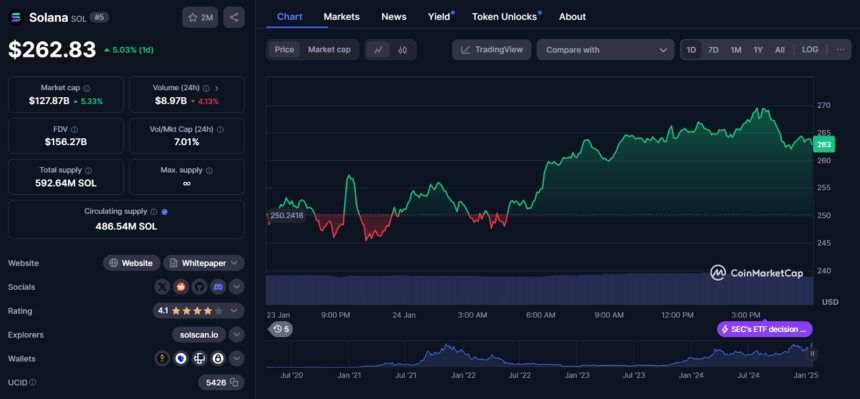Open the X (Twitter) social link

tap(162, 286)
